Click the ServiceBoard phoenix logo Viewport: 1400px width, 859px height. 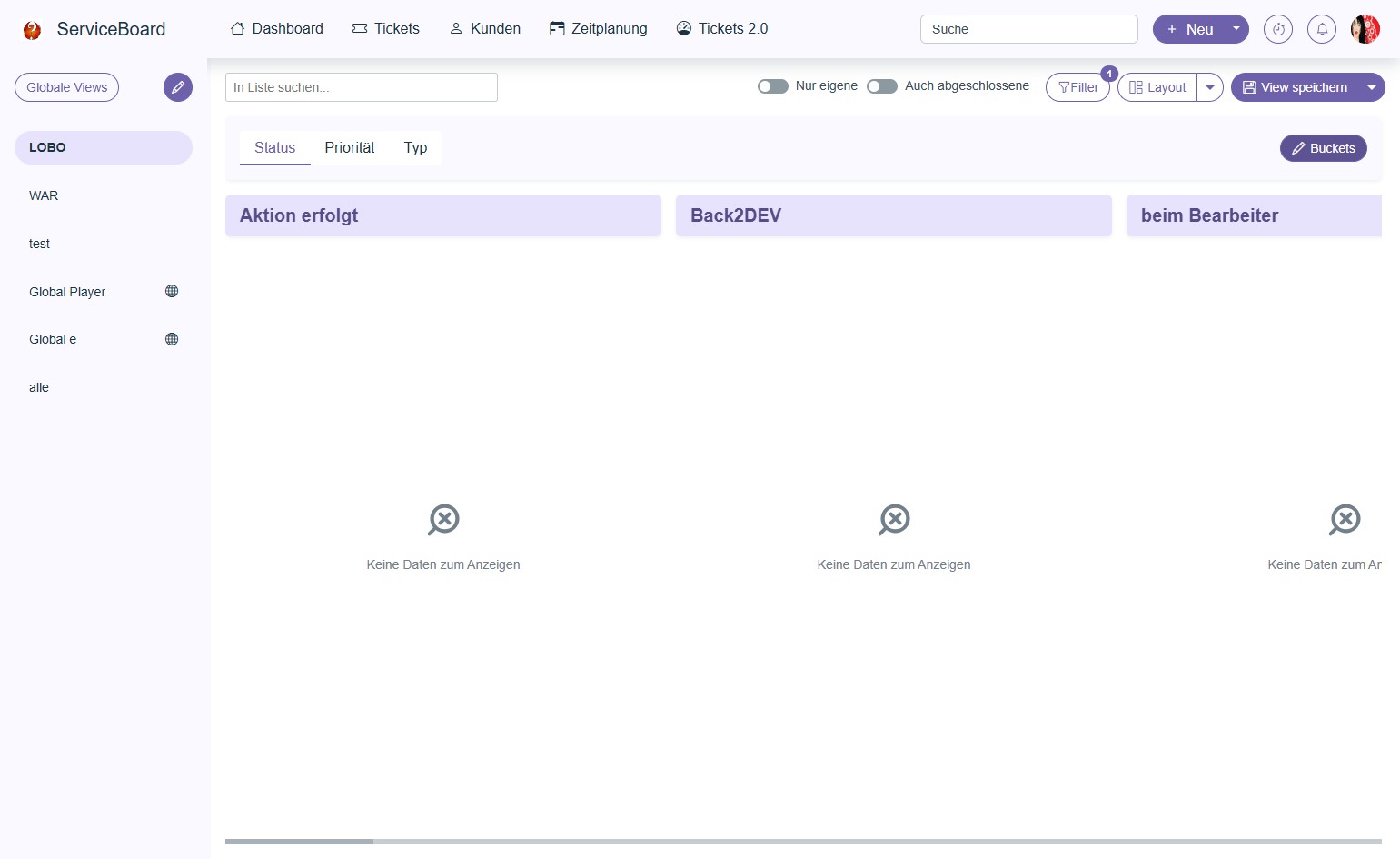tap(33, 30)
